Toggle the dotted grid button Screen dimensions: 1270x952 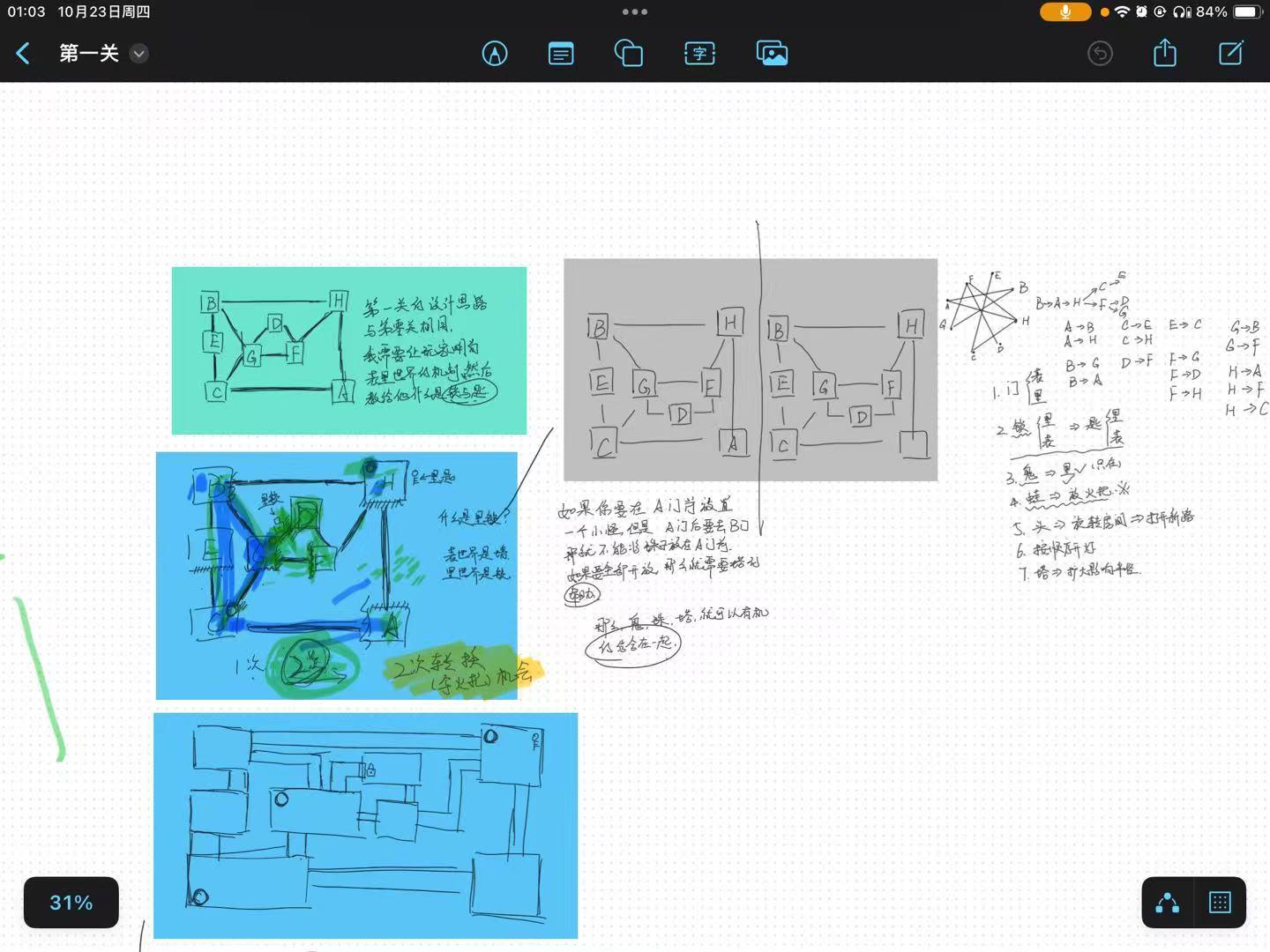tap(1220, 903)
